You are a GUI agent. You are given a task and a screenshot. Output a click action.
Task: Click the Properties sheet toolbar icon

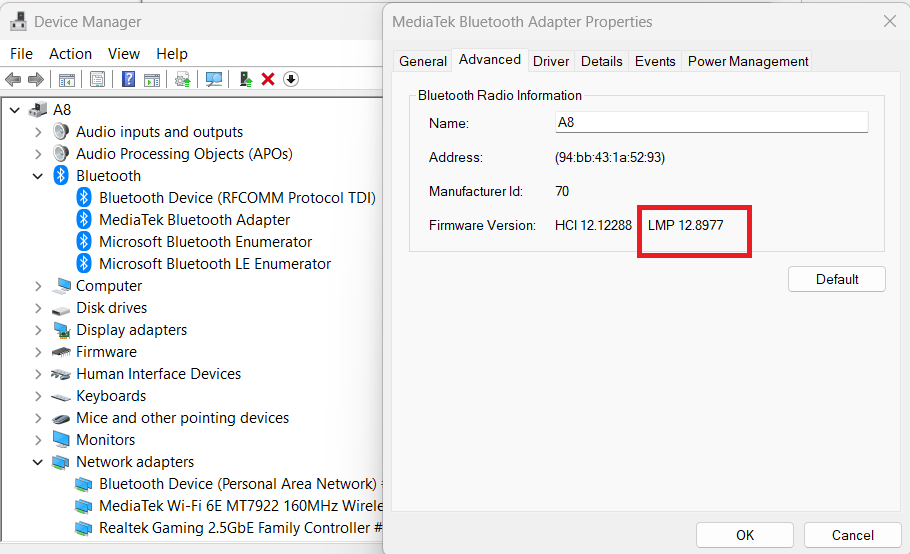(97, 80)
